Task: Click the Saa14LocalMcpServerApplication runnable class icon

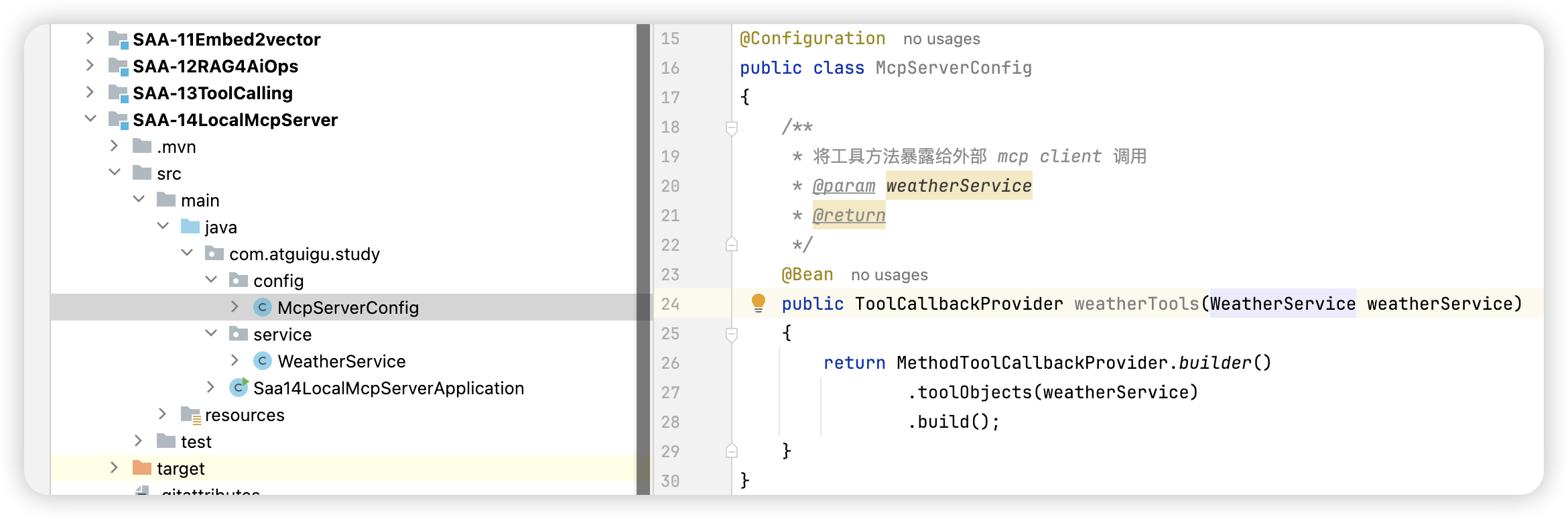Action: click(239, 388)
